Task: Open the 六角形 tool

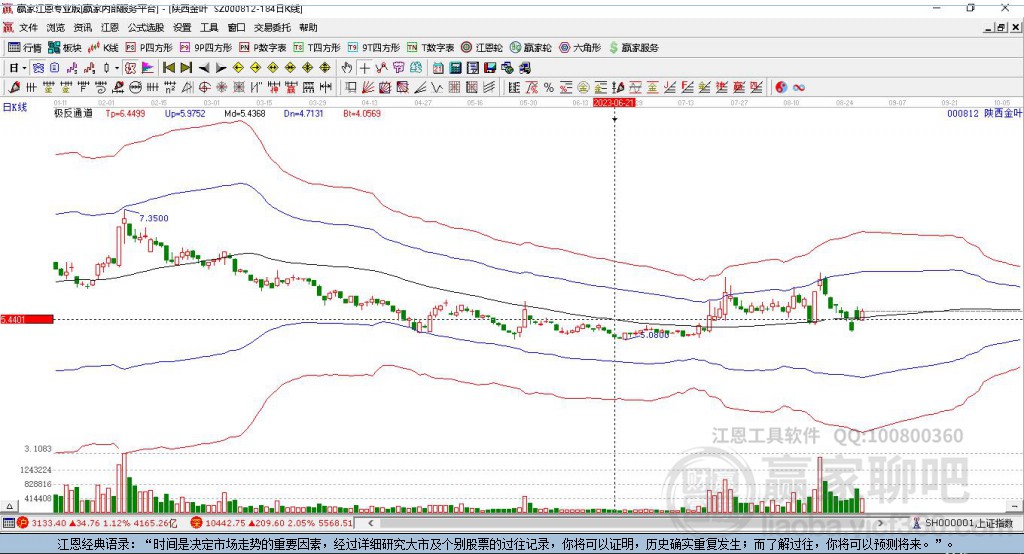Action: 580,48
